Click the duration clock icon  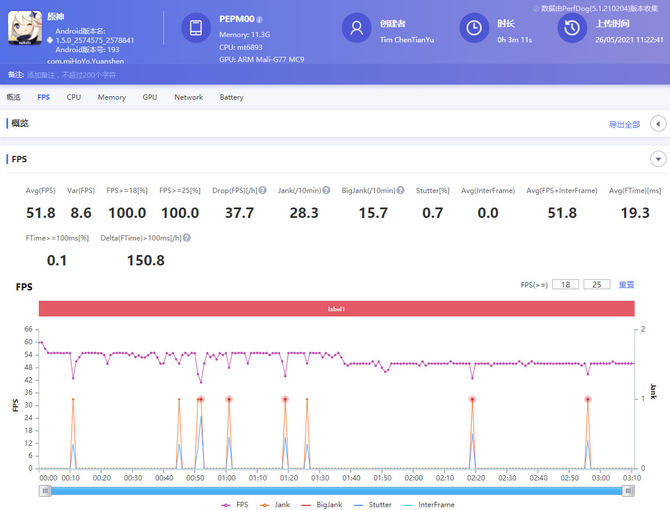click(x=473, y=28)
